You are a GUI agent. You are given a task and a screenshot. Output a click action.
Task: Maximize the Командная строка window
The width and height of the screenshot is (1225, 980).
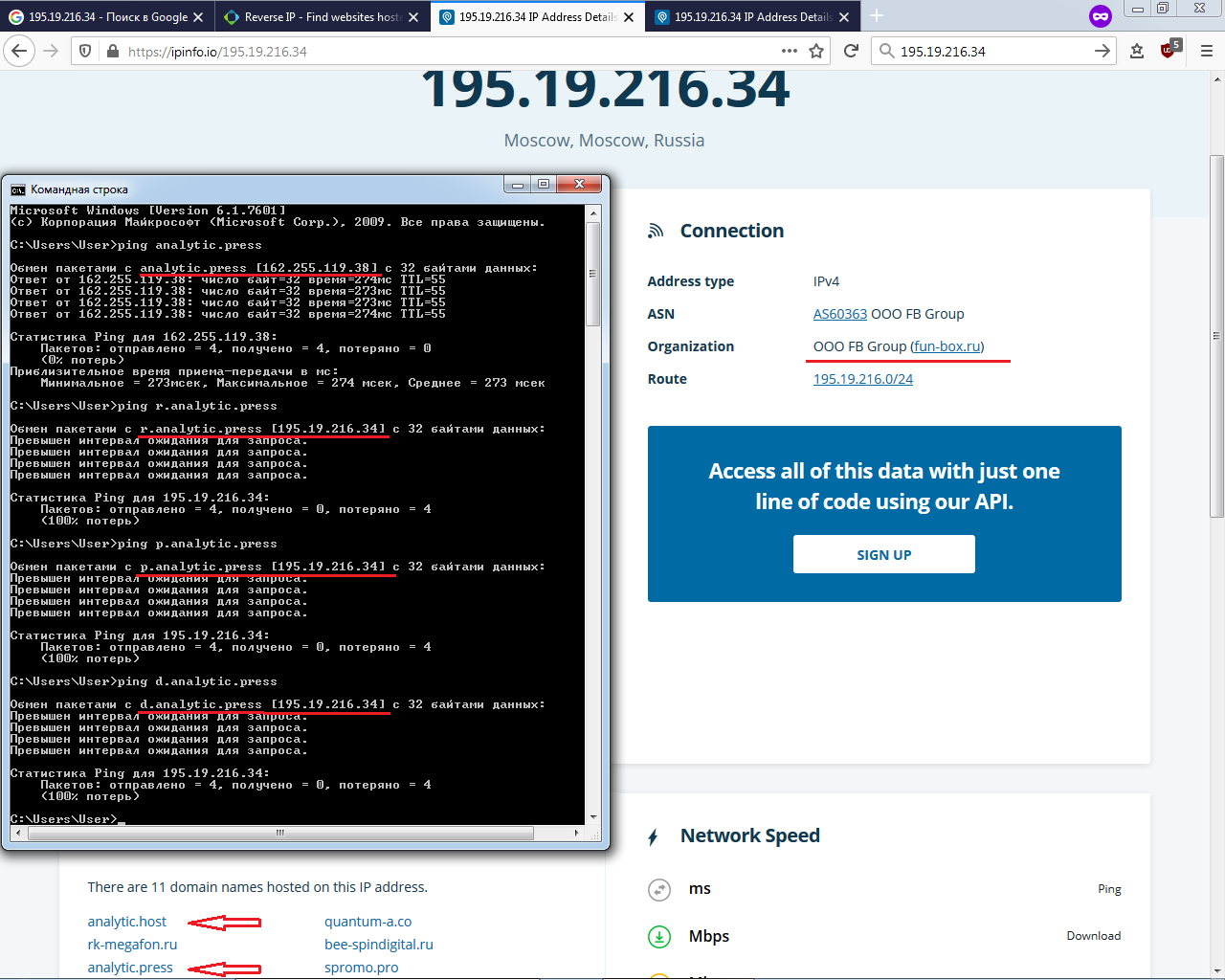coord(544,184)
